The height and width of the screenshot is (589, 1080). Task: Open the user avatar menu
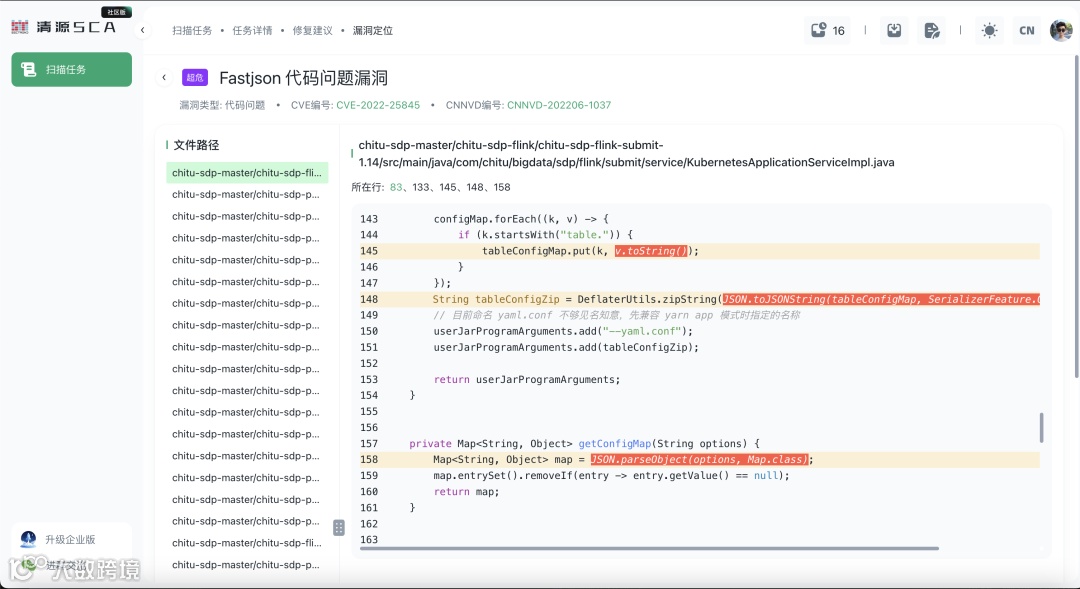coord(1061,30)
